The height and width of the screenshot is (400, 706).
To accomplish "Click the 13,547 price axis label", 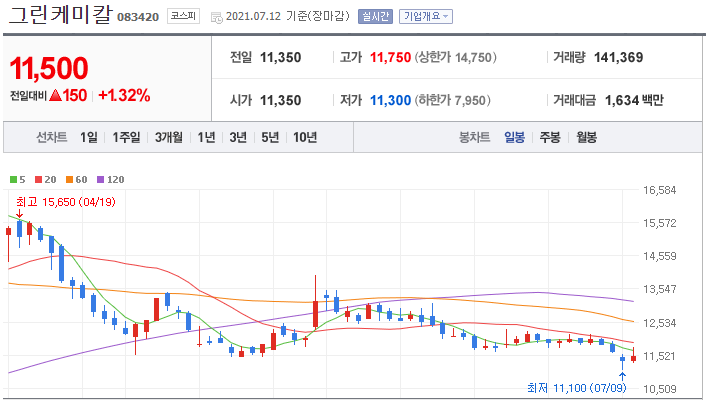I will (x=660, y=289).
